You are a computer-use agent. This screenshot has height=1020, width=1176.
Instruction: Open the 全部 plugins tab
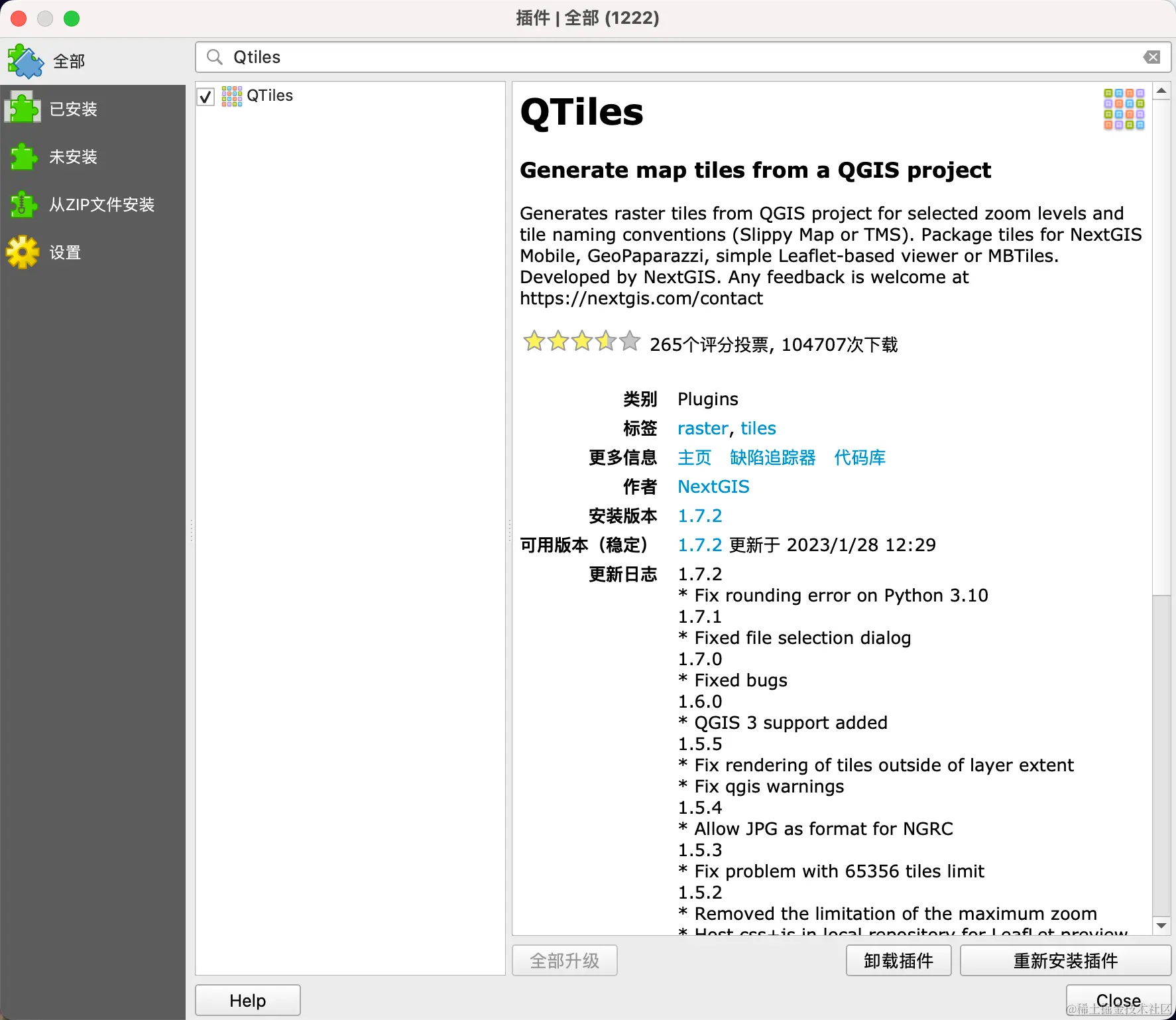93,61
